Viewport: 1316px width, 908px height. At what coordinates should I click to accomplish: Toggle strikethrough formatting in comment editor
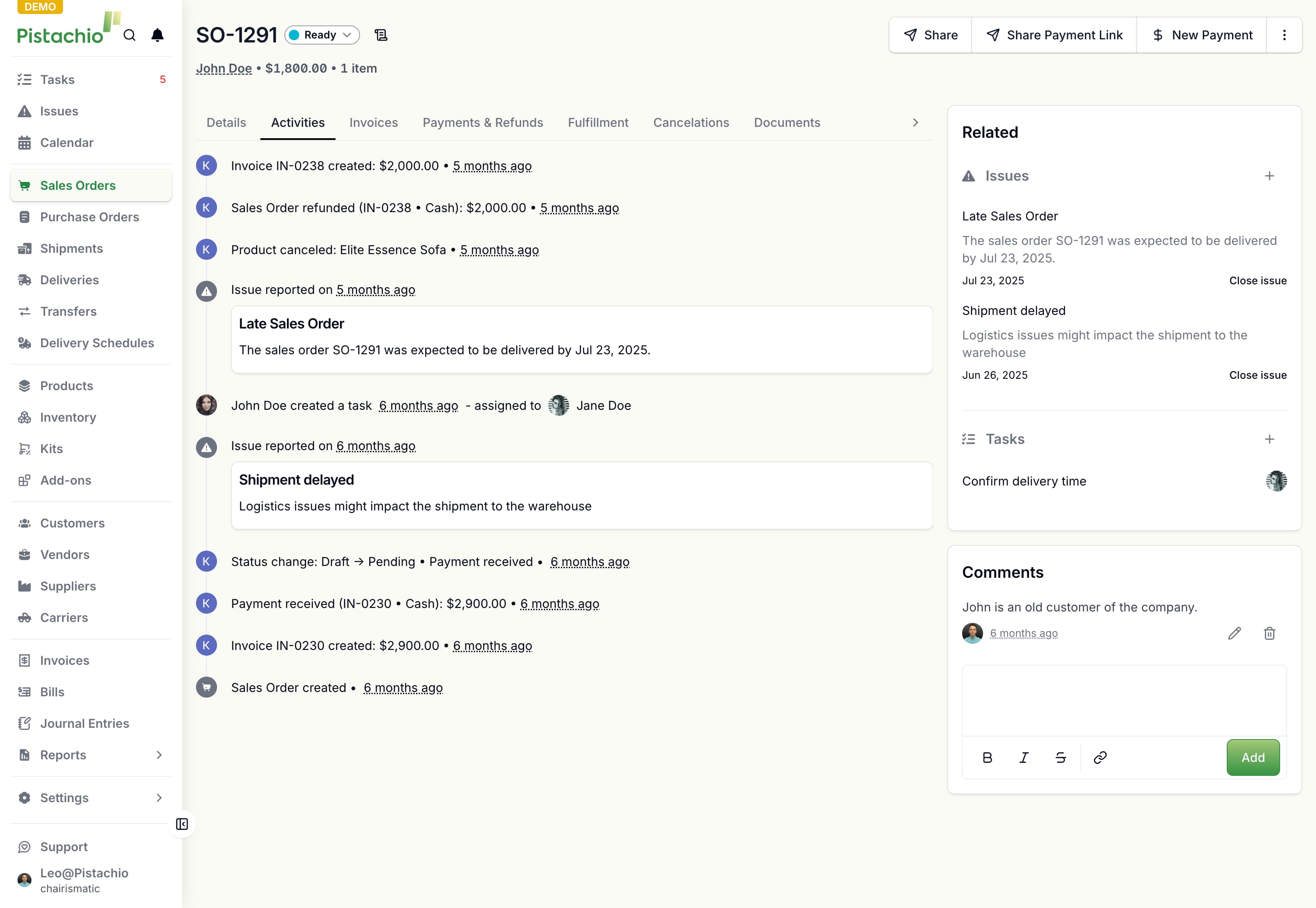[x=1060, y=757]
